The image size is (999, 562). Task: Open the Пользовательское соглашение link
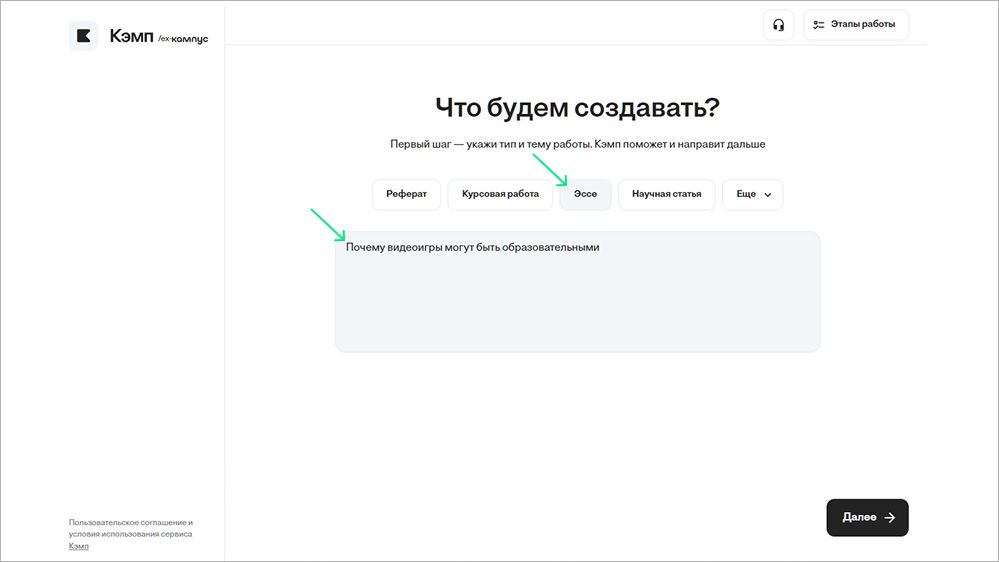130,522
